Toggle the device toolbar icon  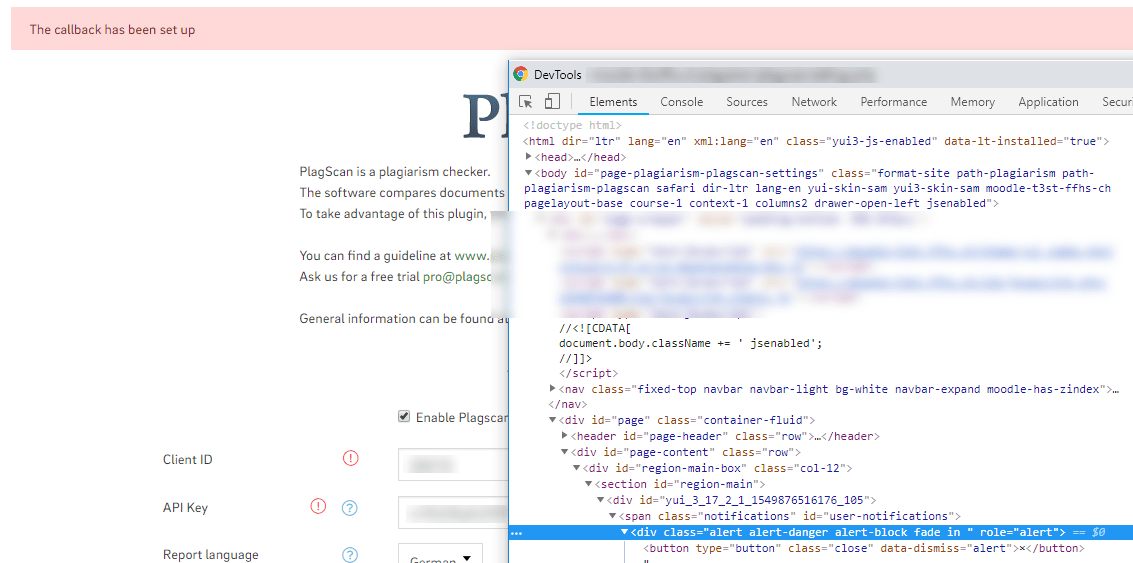click(x=552, y=102)
